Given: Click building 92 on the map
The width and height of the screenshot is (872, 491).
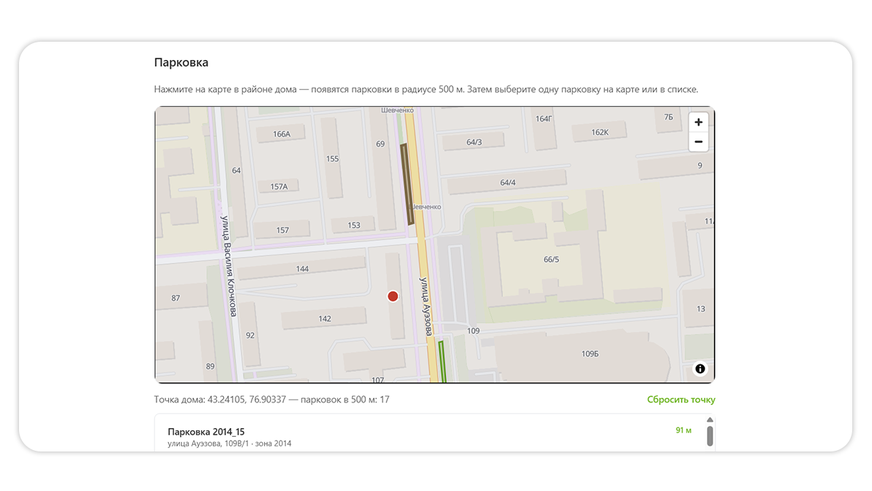Looking at the screenshot, I should (x=250, y=335).
